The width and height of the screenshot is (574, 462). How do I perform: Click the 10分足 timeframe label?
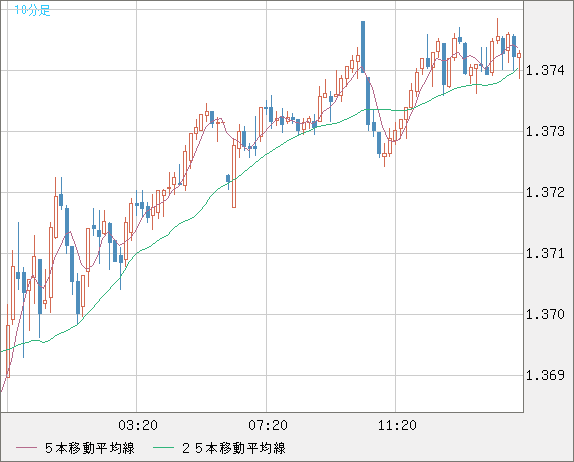tap(32, 10)
